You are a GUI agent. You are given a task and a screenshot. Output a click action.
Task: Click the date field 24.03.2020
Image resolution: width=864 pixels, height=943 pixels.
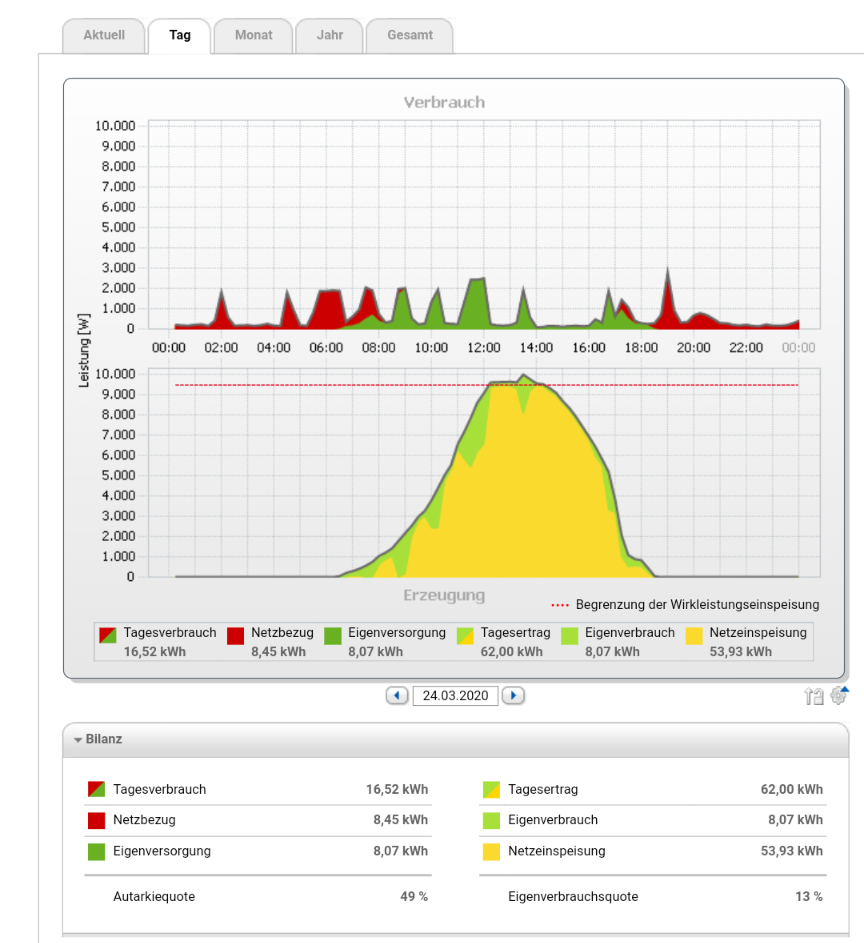455,695
